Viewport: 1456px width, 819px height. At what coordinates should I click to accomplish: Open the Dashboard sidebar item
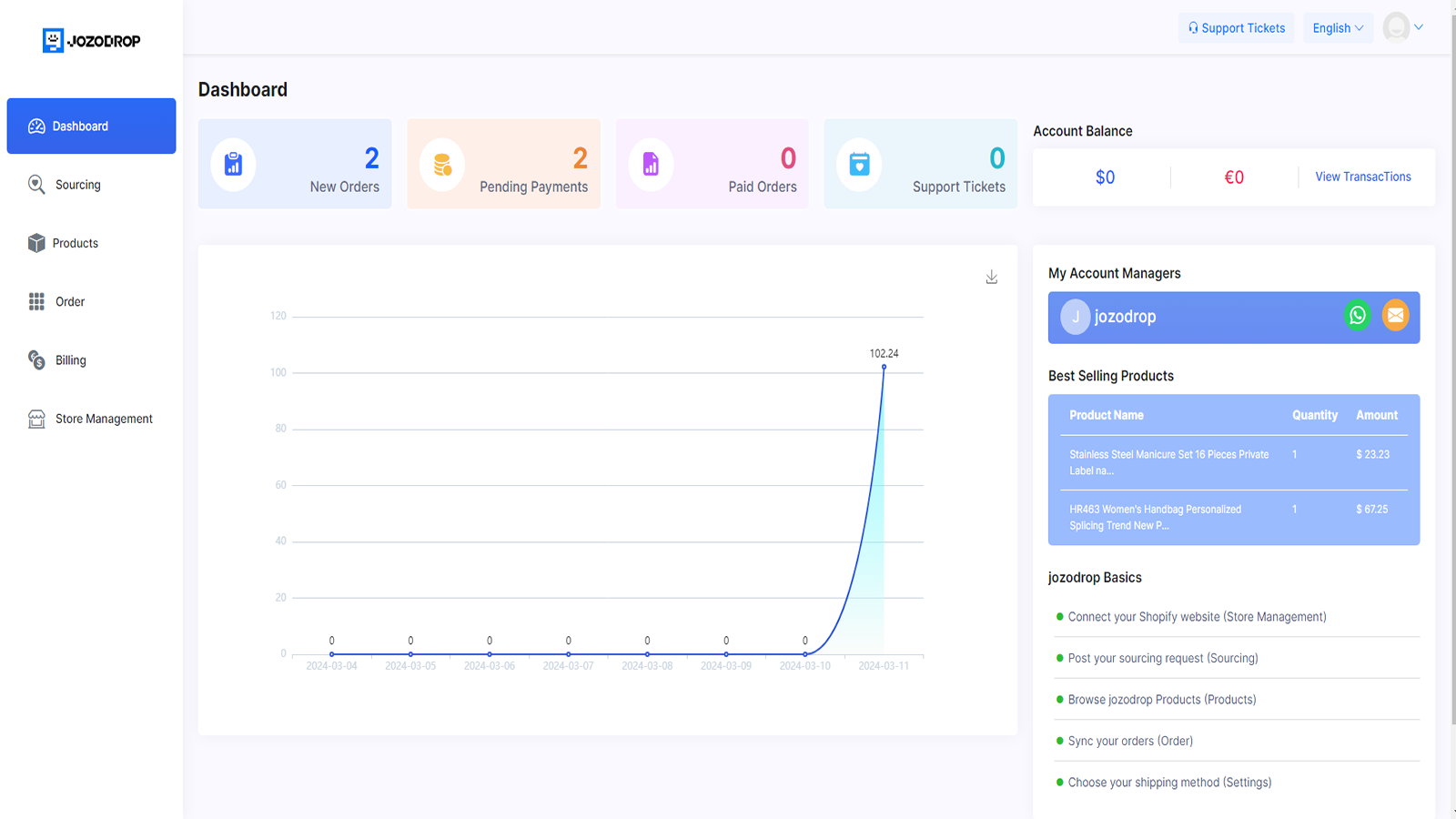(x=91, y=126)
